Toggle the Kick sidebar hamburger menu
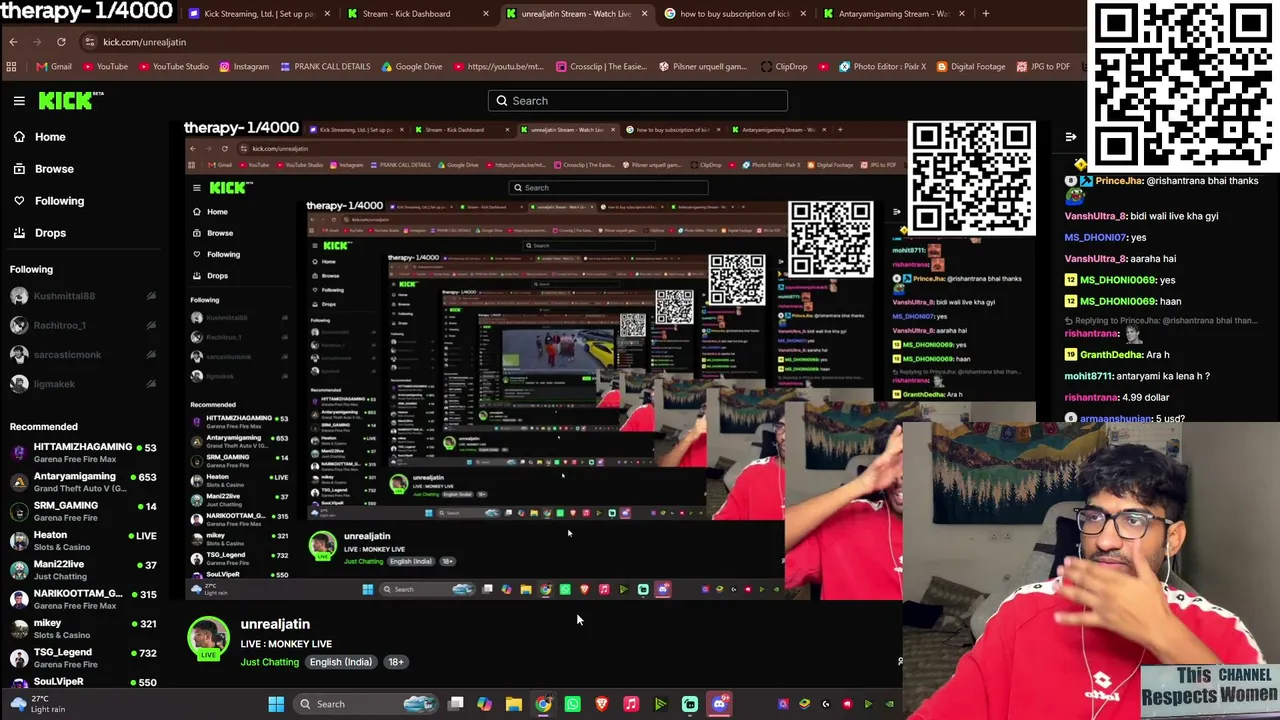 [19, 101]
